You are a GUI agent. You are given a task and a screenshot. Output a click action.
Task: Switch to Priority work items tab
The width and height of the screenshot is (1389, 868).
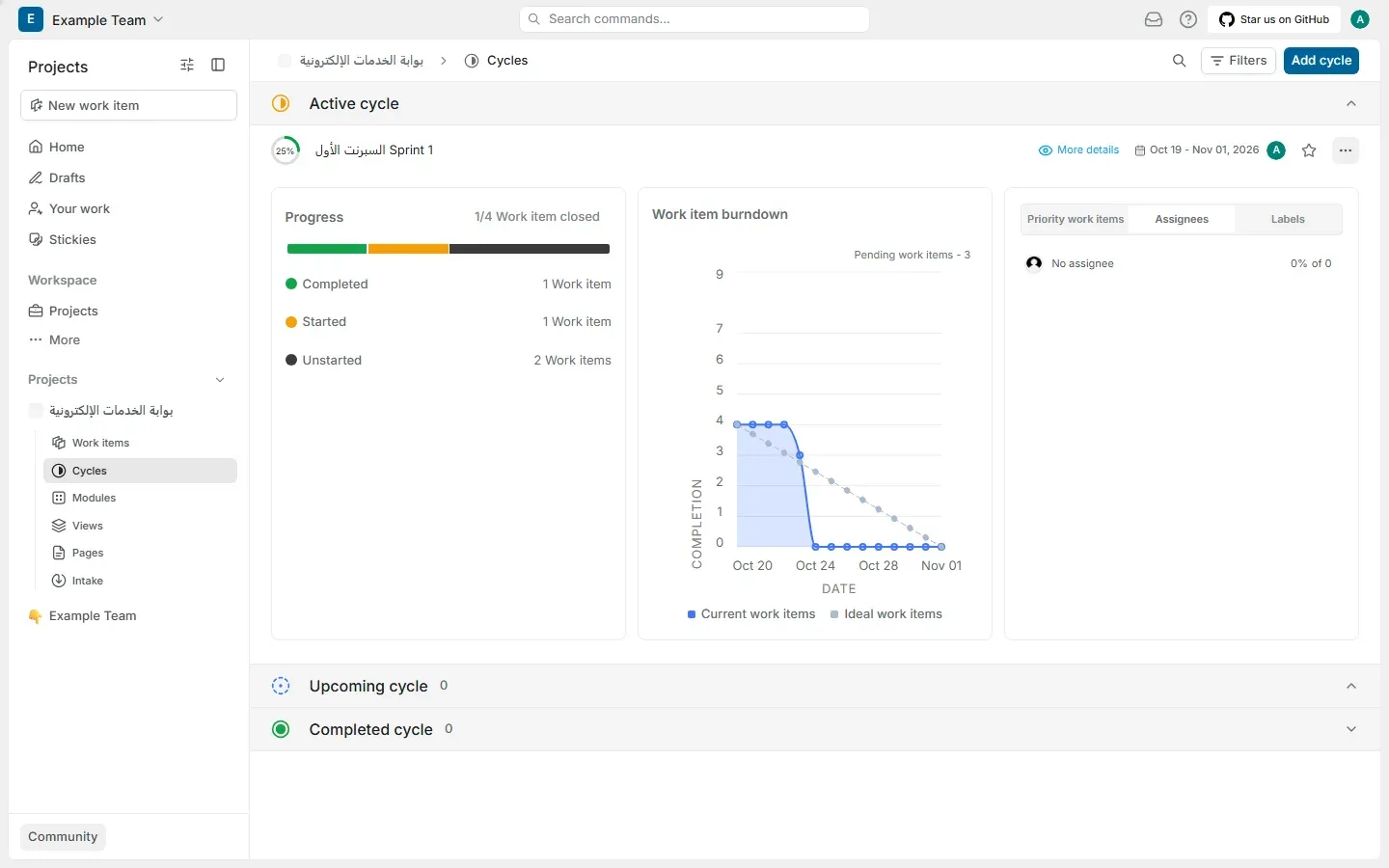click(x=1076, y=219)
